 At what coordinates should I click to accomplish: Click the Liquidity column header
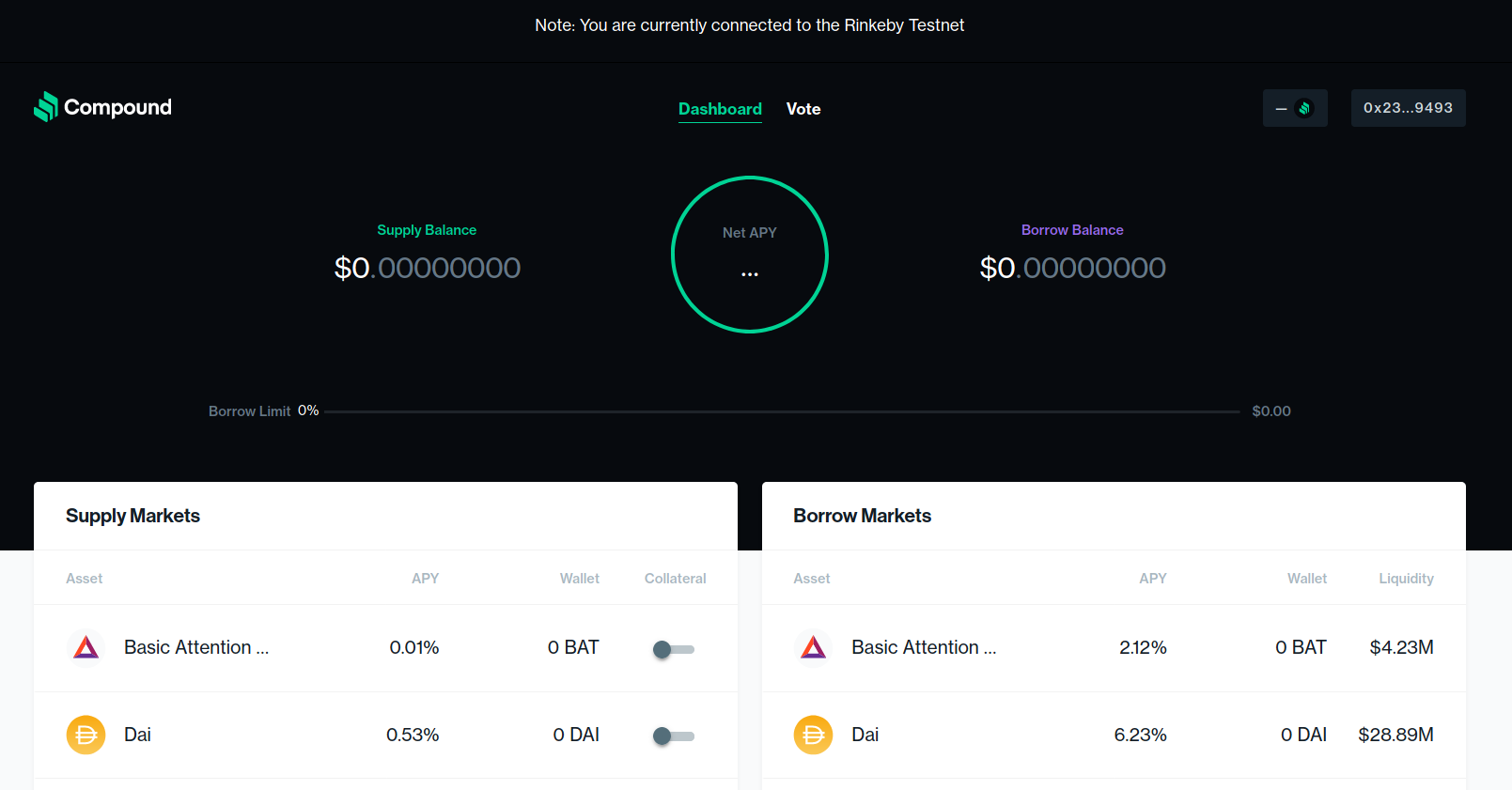tap(1406, 579)
